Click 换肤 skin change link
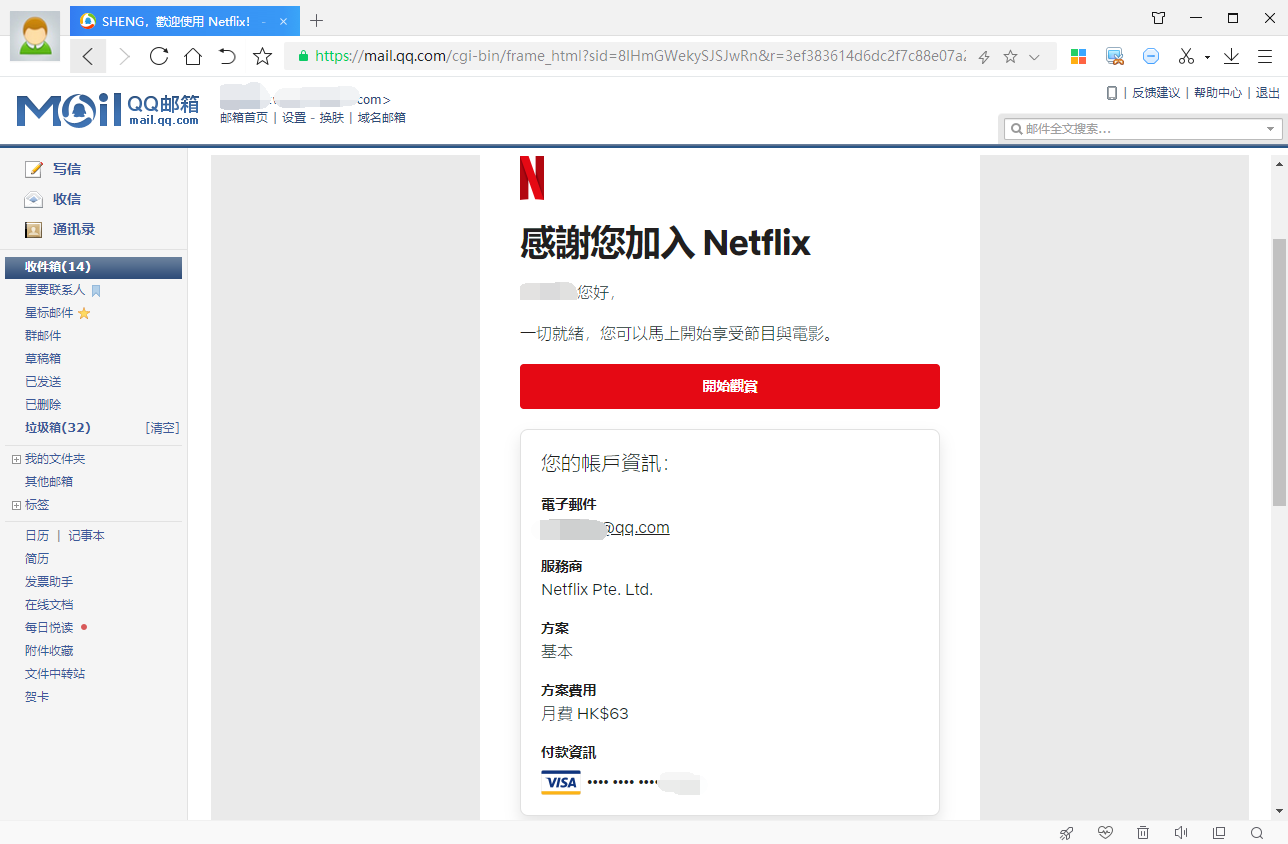Viewport: 1288px width, 844px height. pyautogui.click(x=332, y=117)
